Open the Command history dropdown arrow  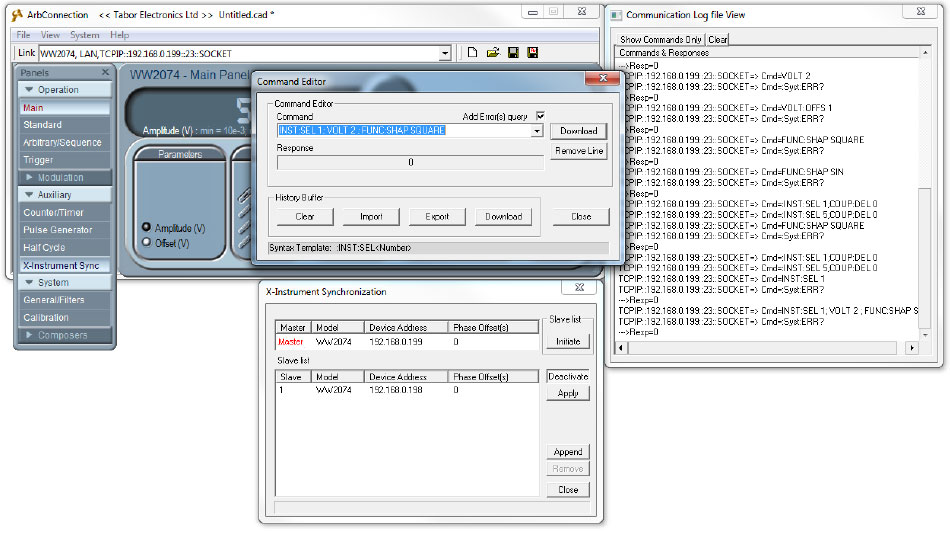pos(537,131)
